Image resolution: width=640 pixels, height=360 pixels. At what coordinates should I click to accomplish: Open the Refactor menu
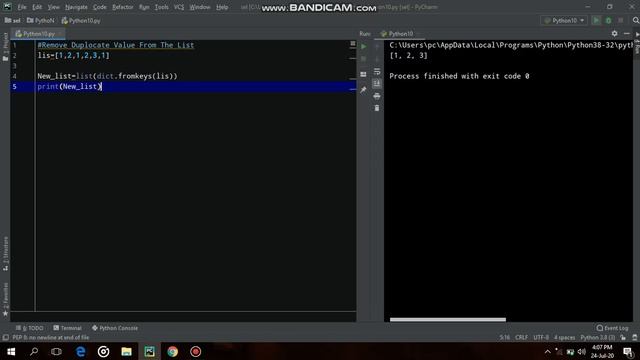[x=122, y=7]
